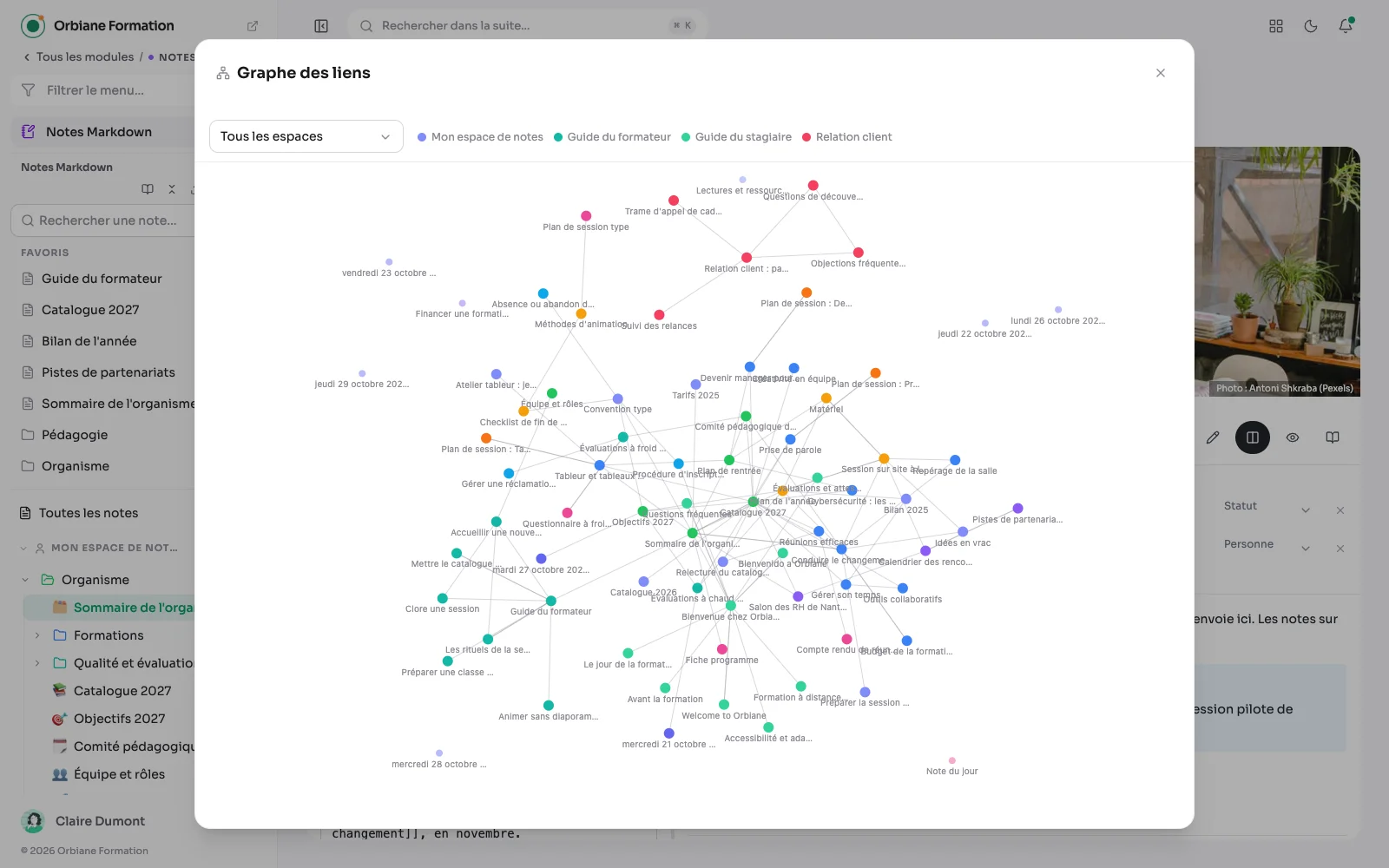The width and height of the screenshot is (1389, 868).
Task: Expand the Formations folder
Action: [37, 635]
